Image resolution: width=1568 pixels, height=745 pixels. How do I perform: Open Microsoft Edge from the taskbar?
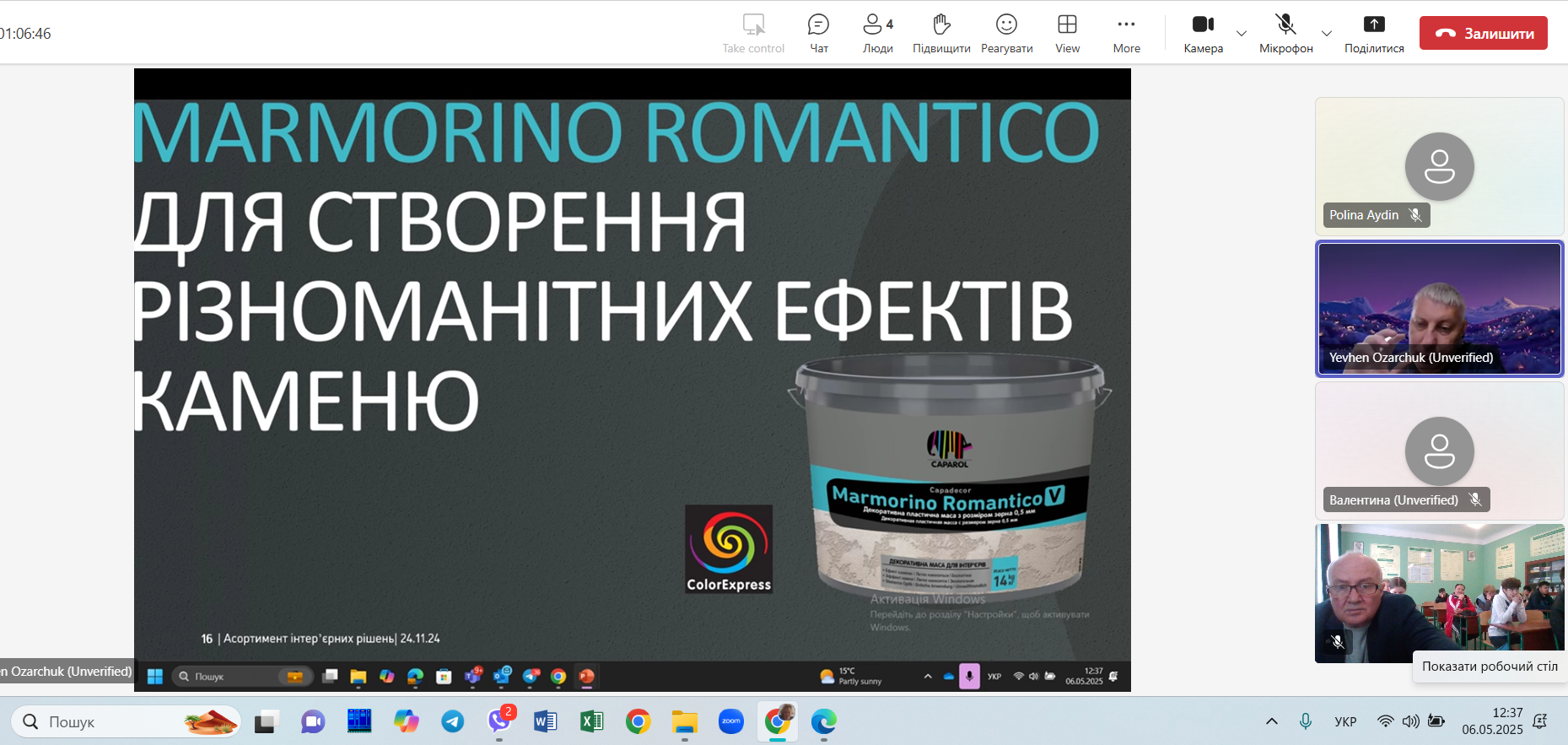824,721
